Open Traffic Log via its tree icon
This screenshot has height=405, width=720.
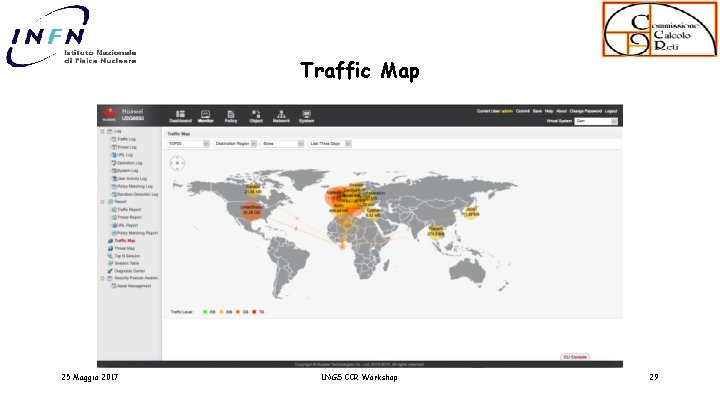[114, 139]
